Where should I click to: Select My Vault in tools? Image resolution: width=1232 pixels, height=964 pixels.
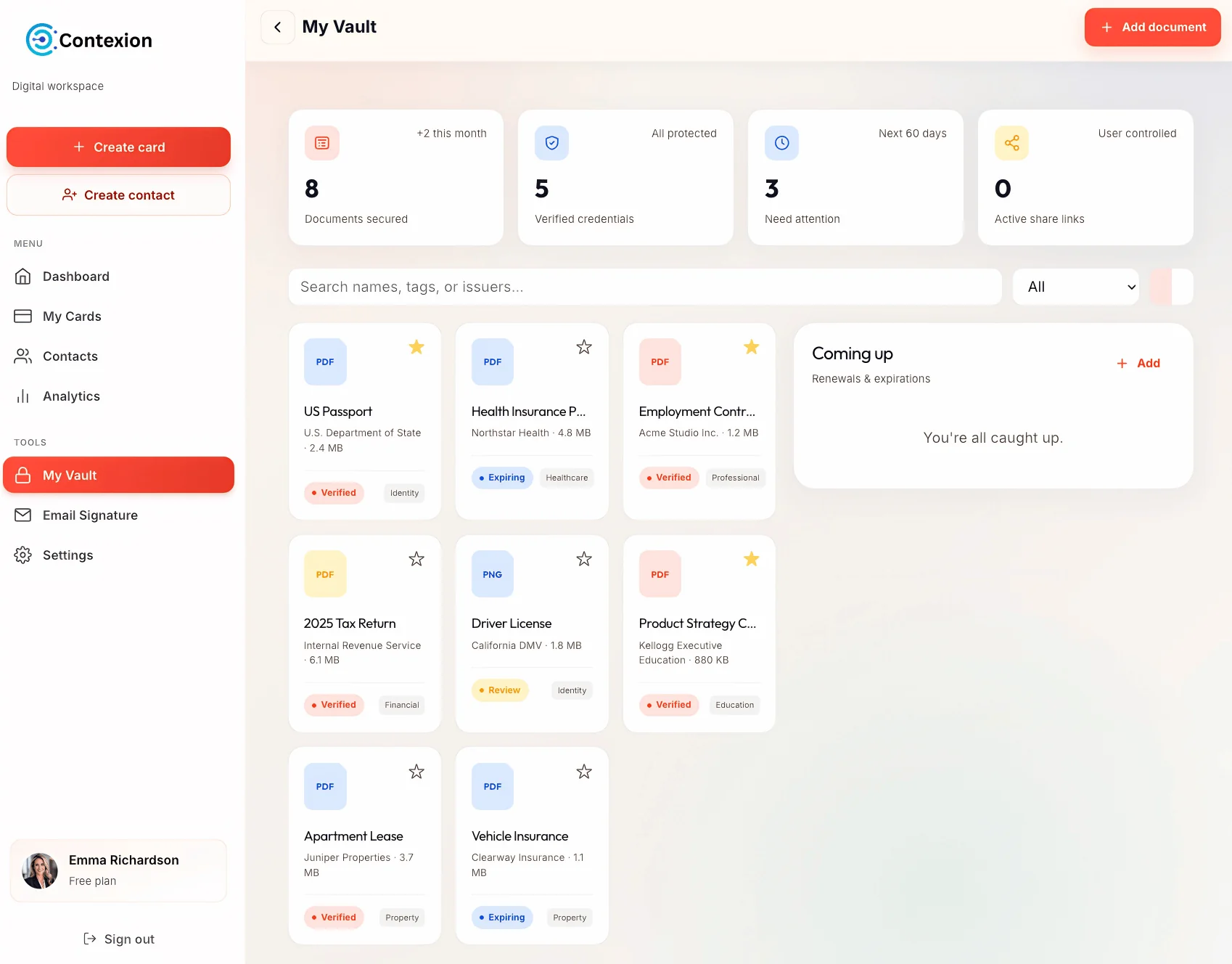pyautogui.click(x=118, y=475)
